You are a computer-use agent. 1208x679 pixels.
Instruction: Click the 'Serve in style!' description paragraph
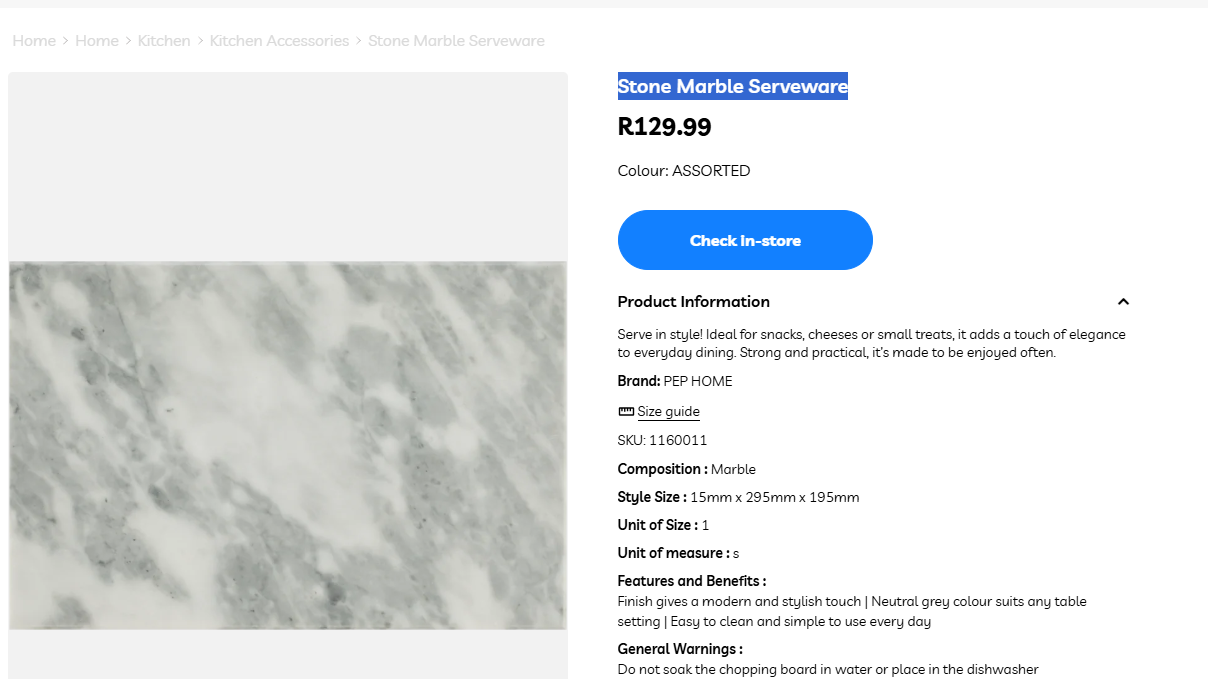coord(871,343)
